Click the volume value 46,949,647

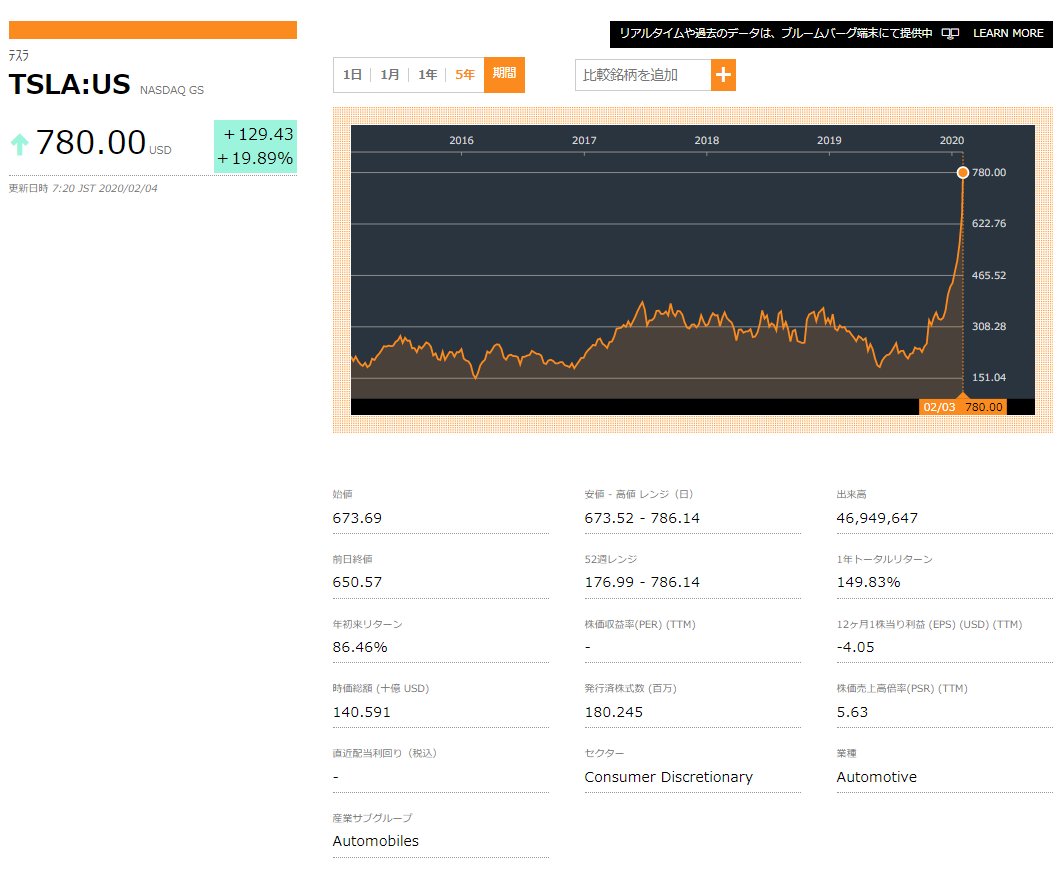coord(877,518)
